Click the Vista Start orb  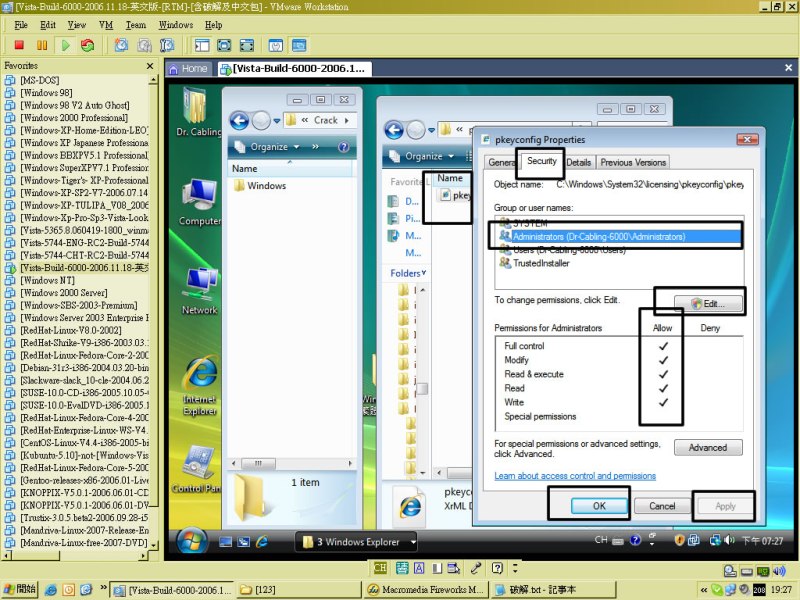[192, 541]
